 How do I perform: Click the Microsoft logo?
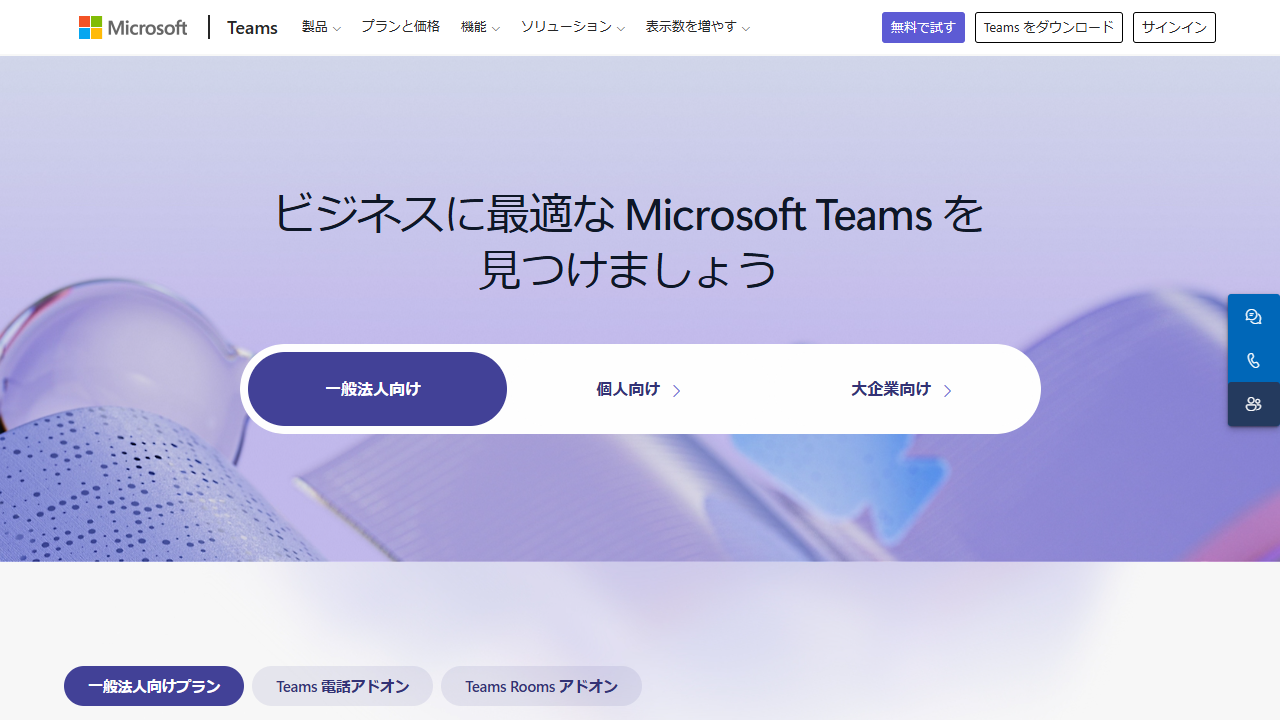(x=133, y=27)
